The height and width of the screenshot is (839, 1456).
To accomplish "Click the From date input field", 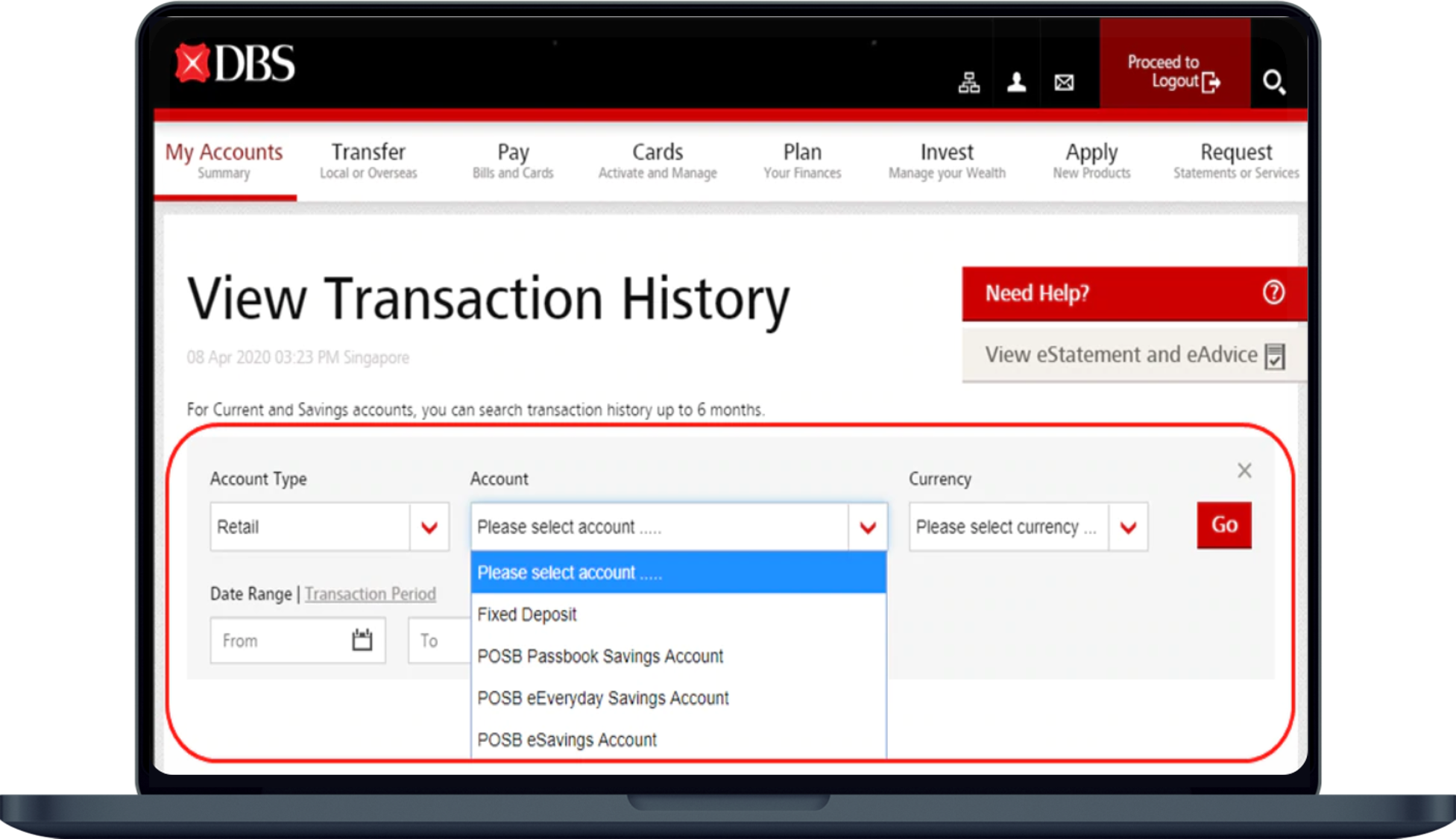I will [x=298, y=640].
